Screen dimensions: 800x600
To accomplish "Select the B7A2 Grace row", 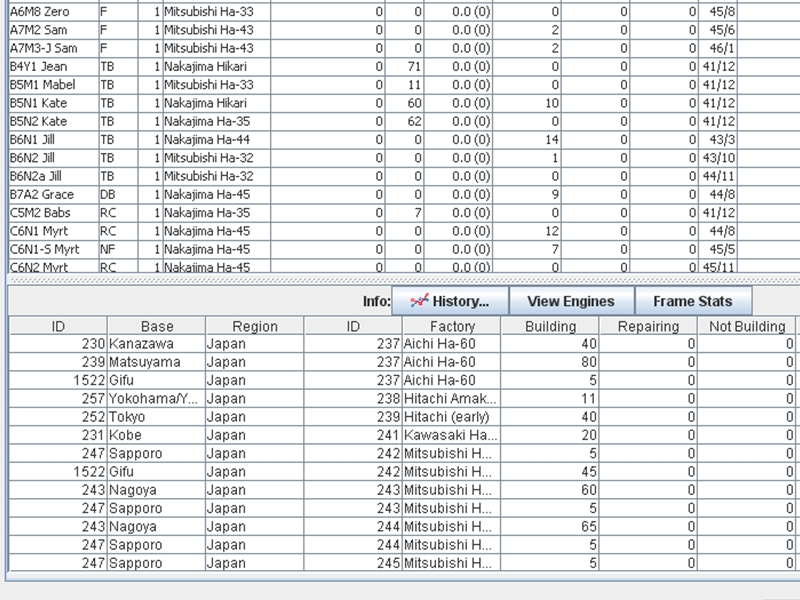I will click(x=403, y=195).
